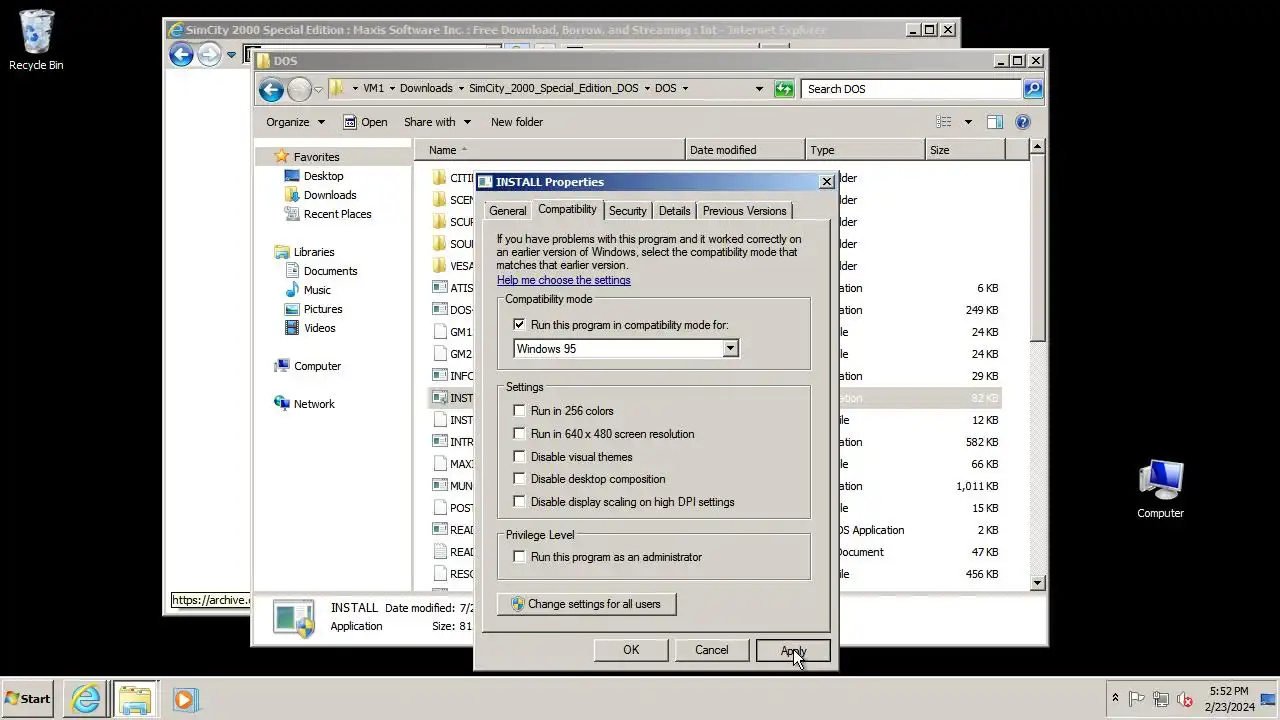This screenshot has width=1280, height=720.
Task: Launch Internet Explorer from taskbar
Action: (x=86, y=699)
